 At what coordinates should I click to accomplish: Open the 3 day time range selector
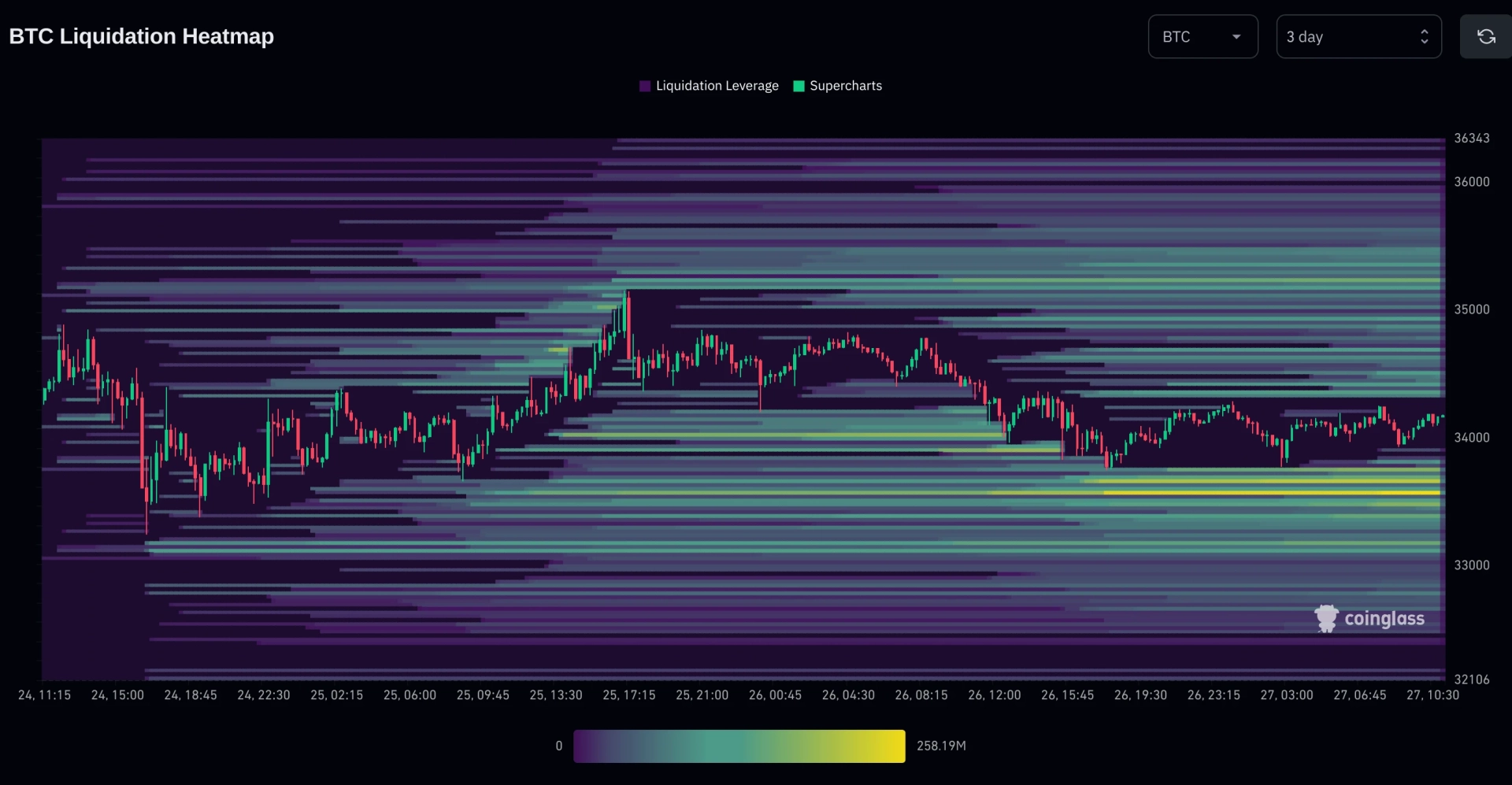[x=1358, y=36]
